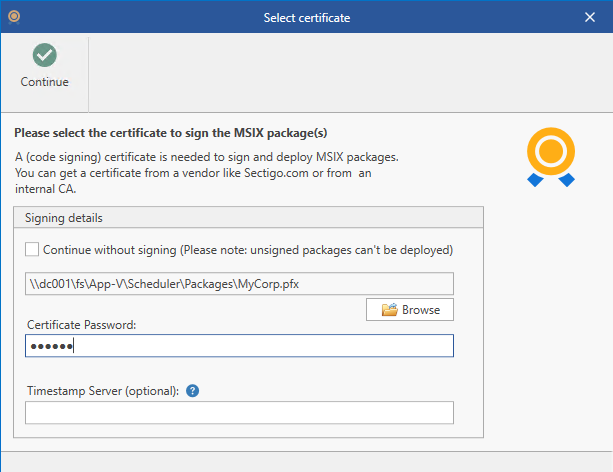This screenshot has height=472, width=613.
Task: Click the bold 'Please select the certificate' heading
Action: 171,132
